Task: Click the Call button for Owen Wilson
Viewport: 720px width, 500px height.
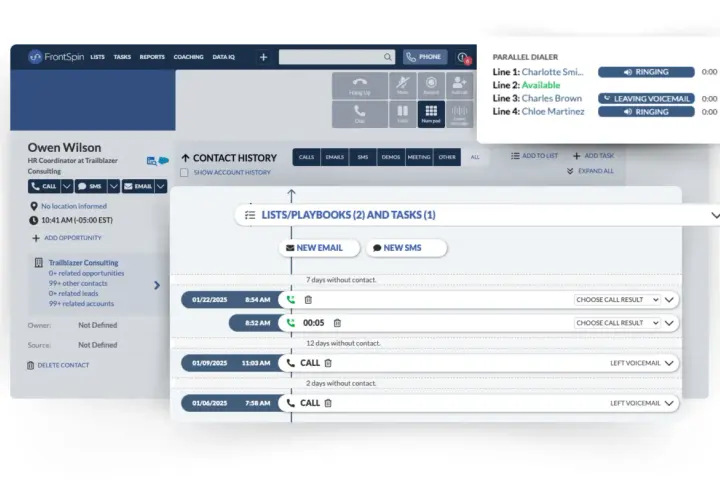Action: 44,186
